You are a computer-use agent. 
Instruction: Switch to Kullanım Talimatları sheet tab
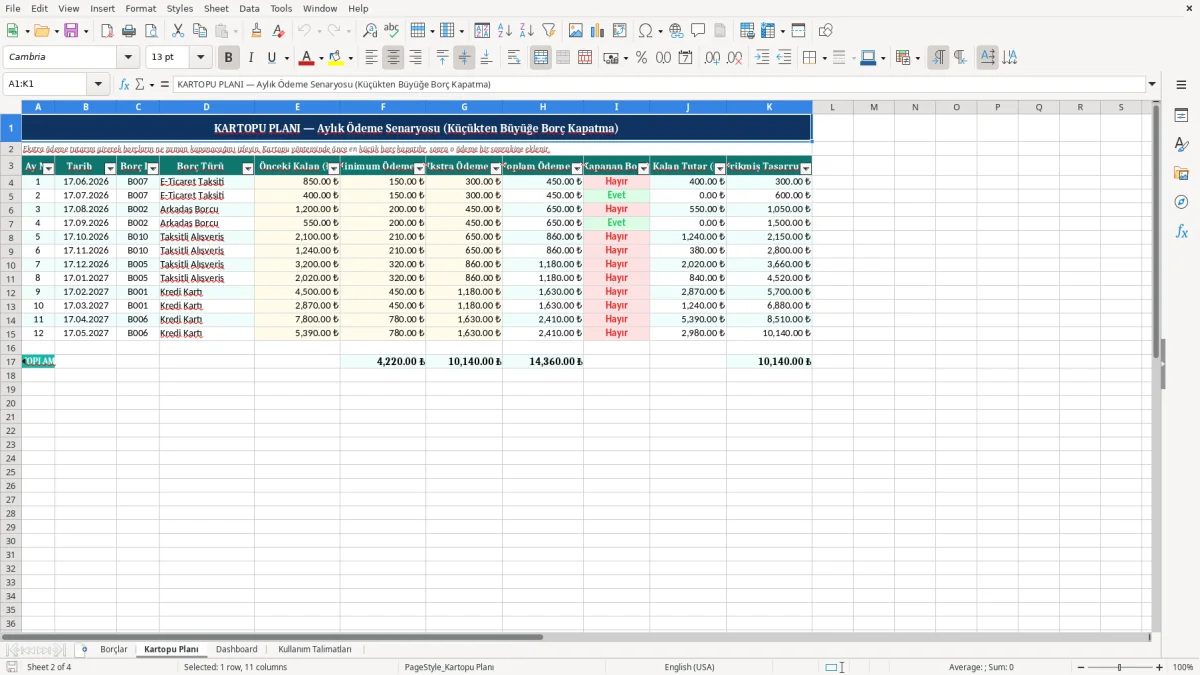pyautogui.click(x=315, y=649)
